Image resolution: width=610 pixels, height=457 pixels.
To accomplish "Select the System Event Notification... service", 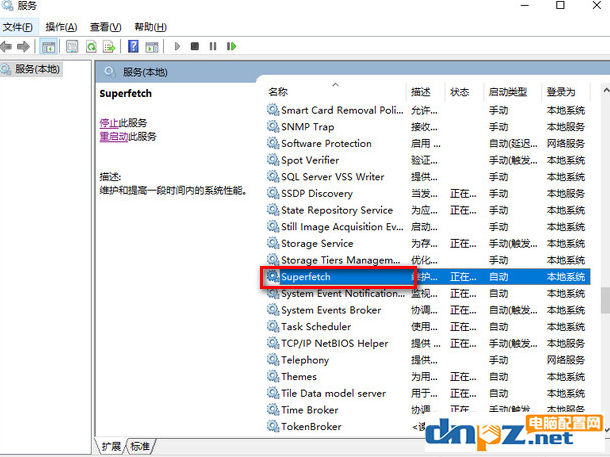I will (x=428, y=293).
